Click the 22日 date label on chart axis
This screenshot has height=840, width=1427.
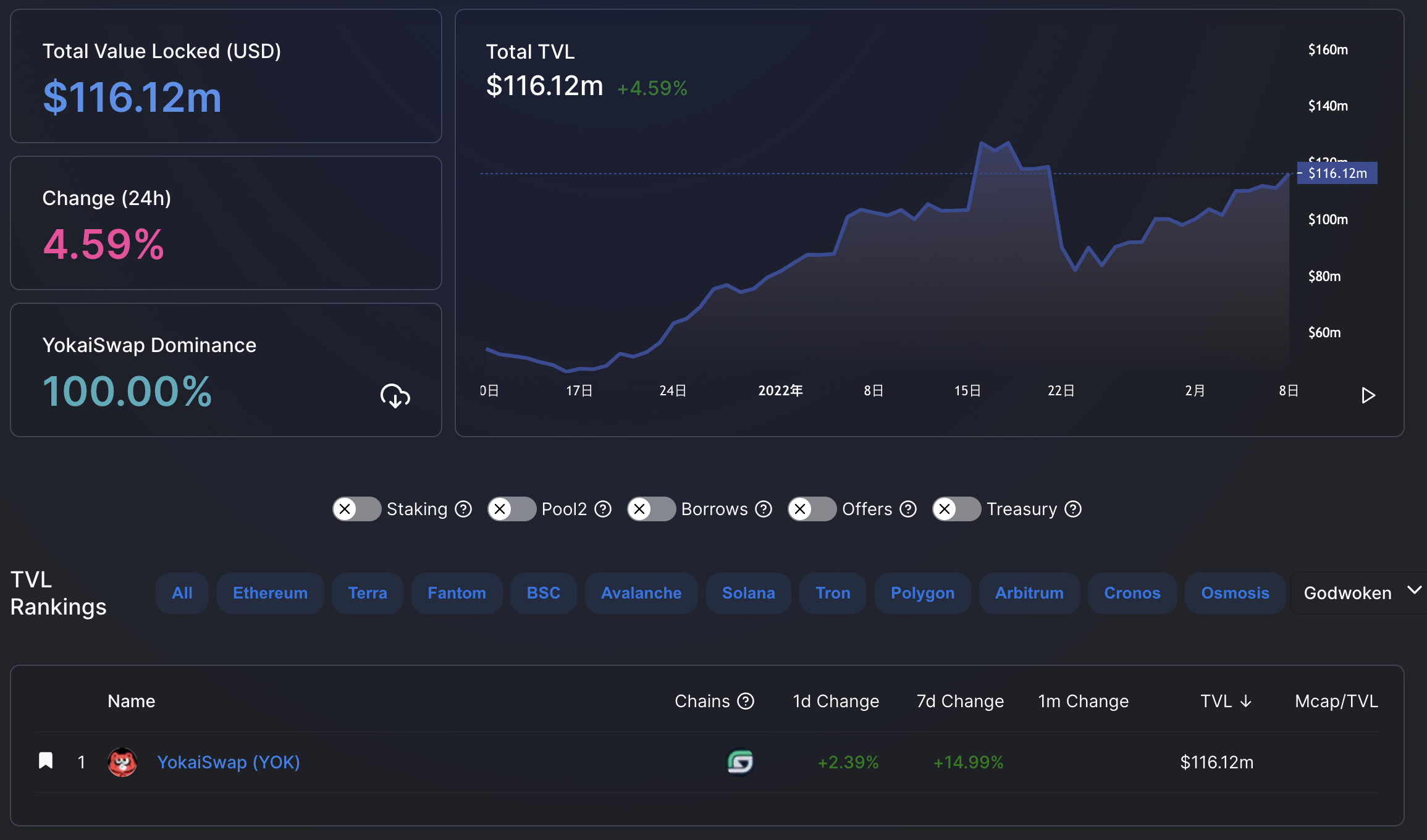coord(1061,390)
